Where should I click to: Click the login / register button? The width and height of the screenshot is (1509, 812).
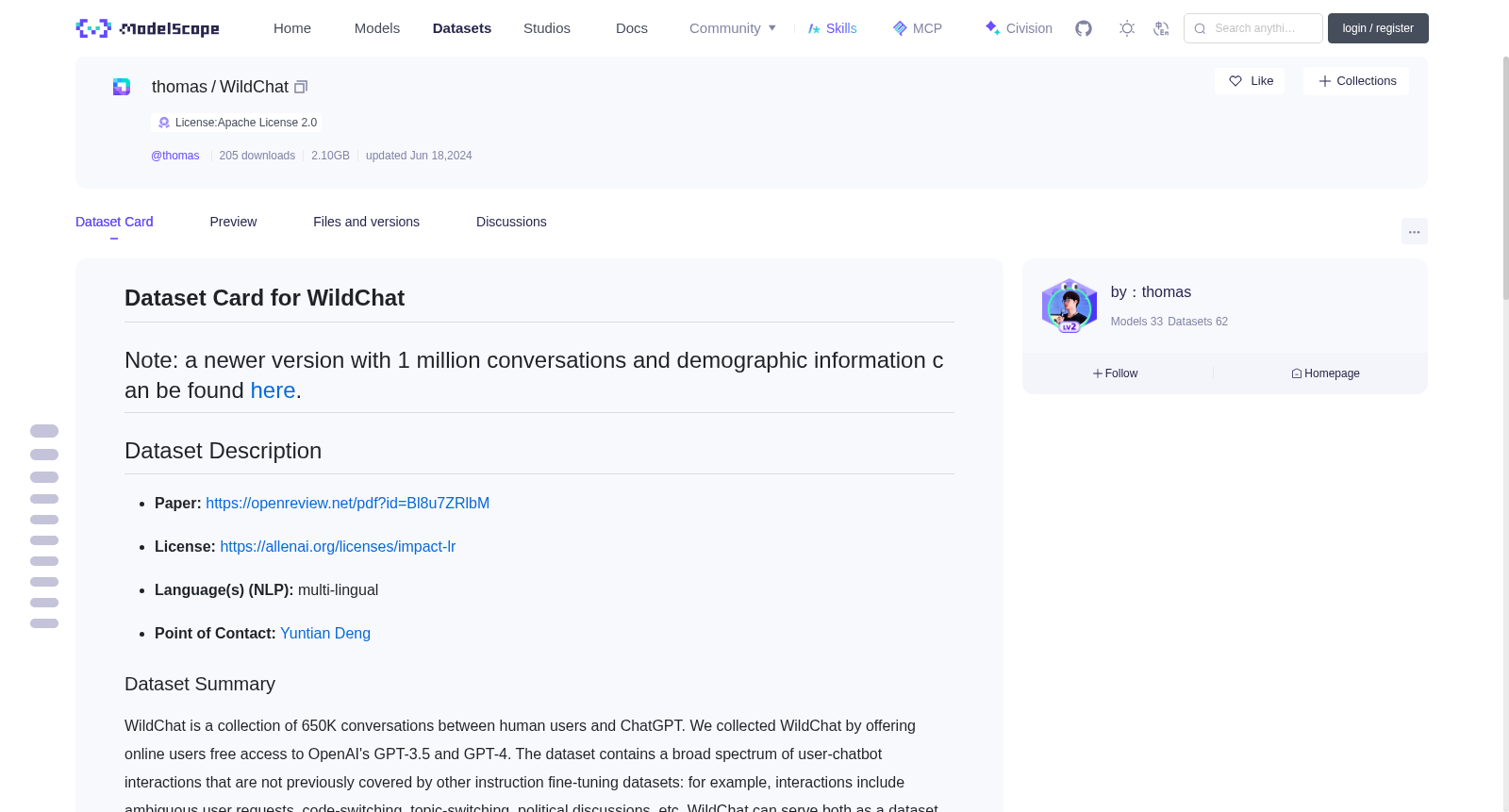point(1378,28)
